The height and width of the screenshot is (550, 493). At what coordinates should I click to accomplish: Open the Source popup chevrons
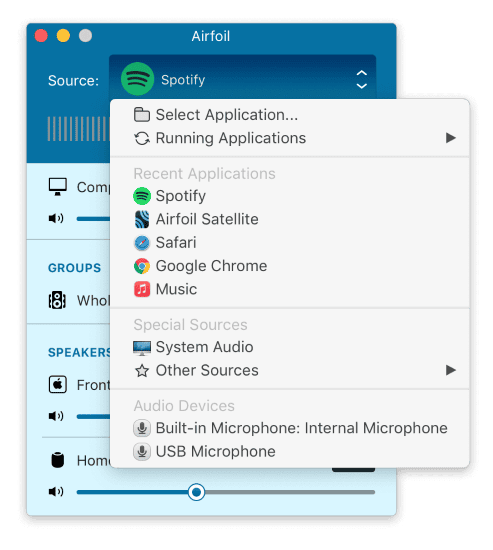[362, 80]
